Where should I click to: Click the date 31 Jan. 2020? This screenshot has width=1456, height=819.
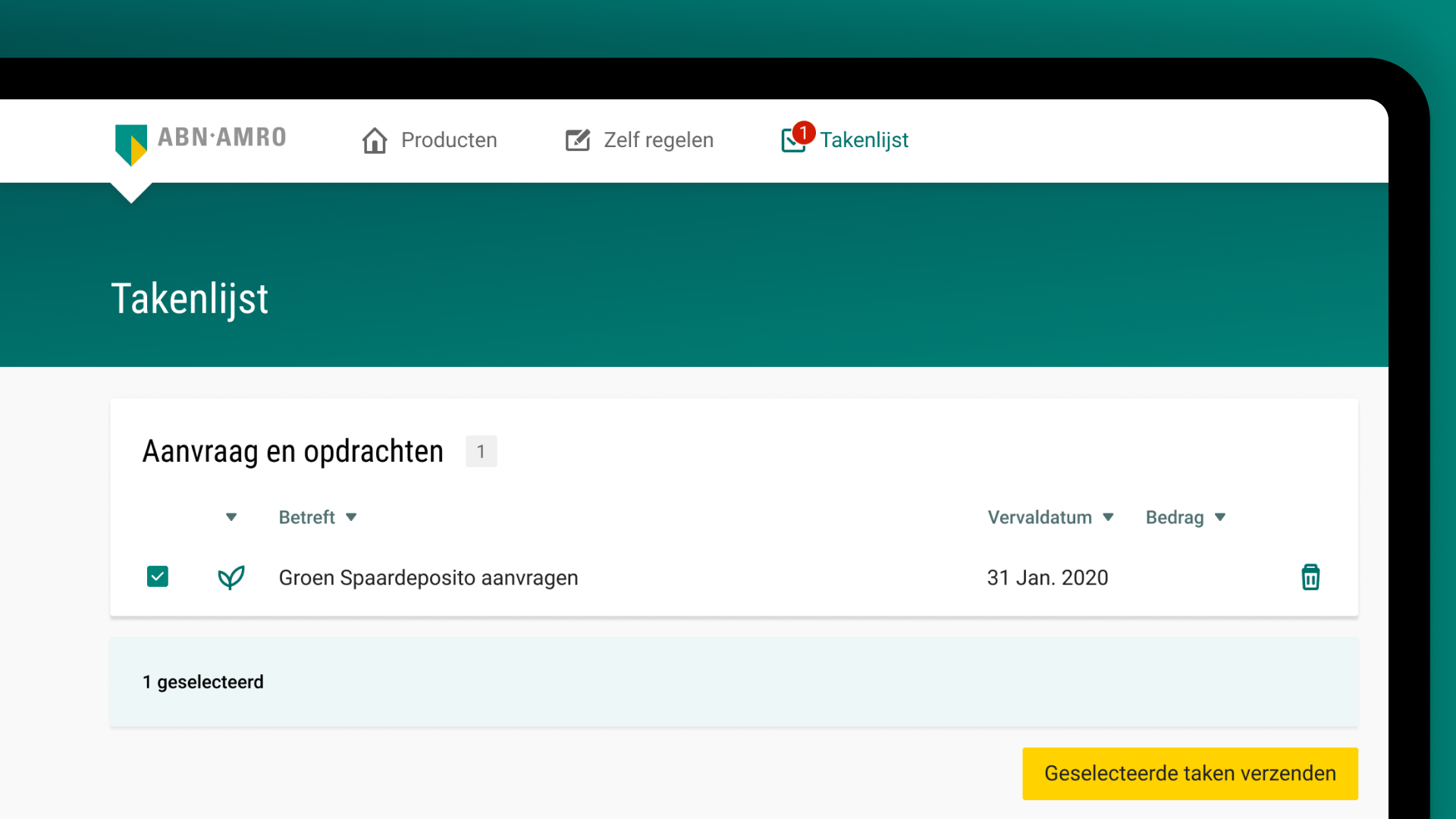[1047, 578]
